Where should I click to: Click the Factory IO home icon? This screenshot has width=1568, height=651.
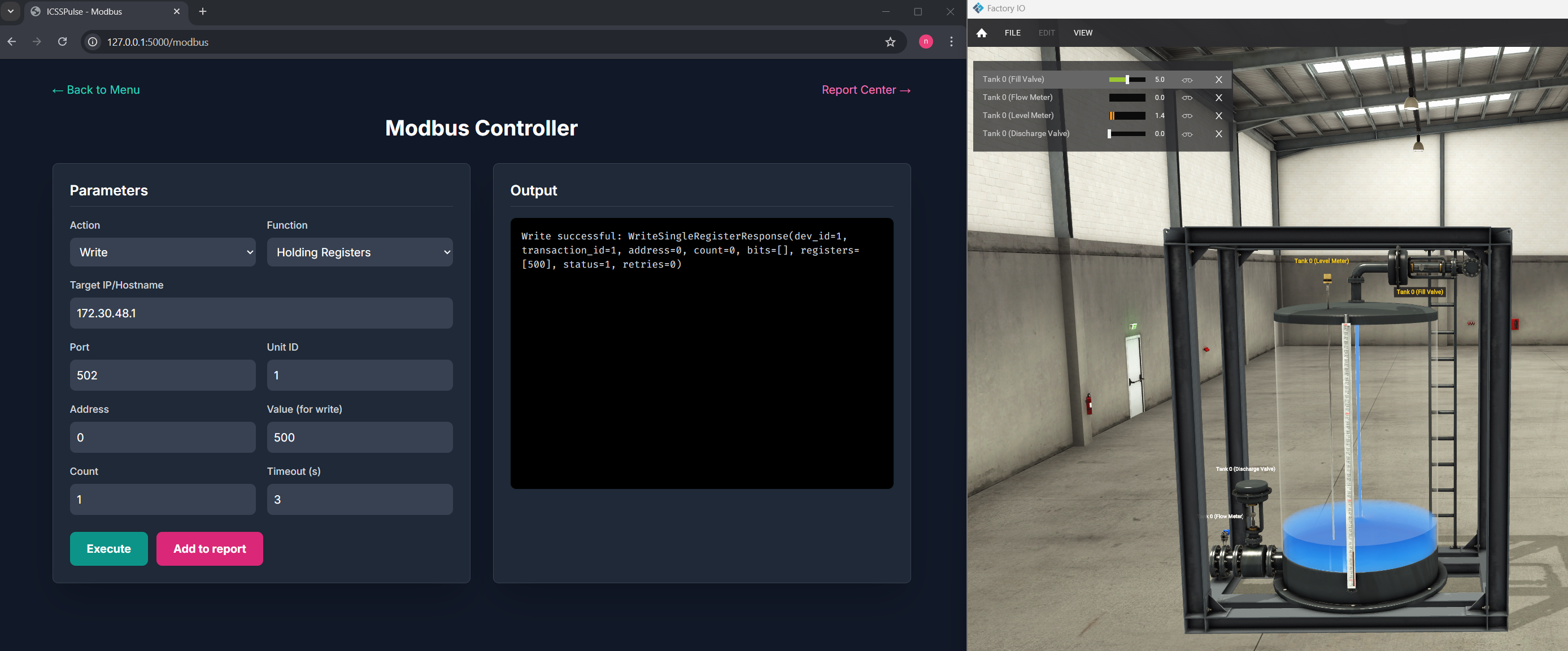point(981,33)
